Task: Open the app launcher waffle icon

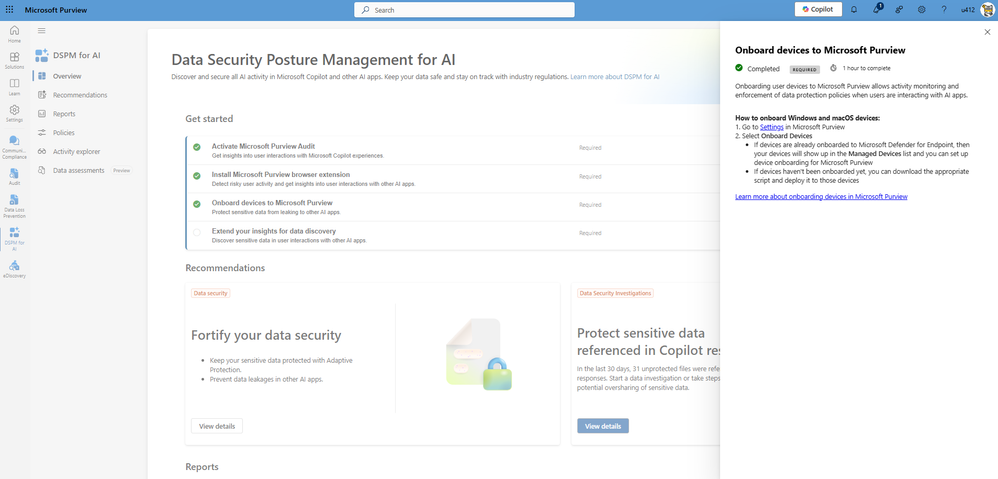Action: (10, 10)
